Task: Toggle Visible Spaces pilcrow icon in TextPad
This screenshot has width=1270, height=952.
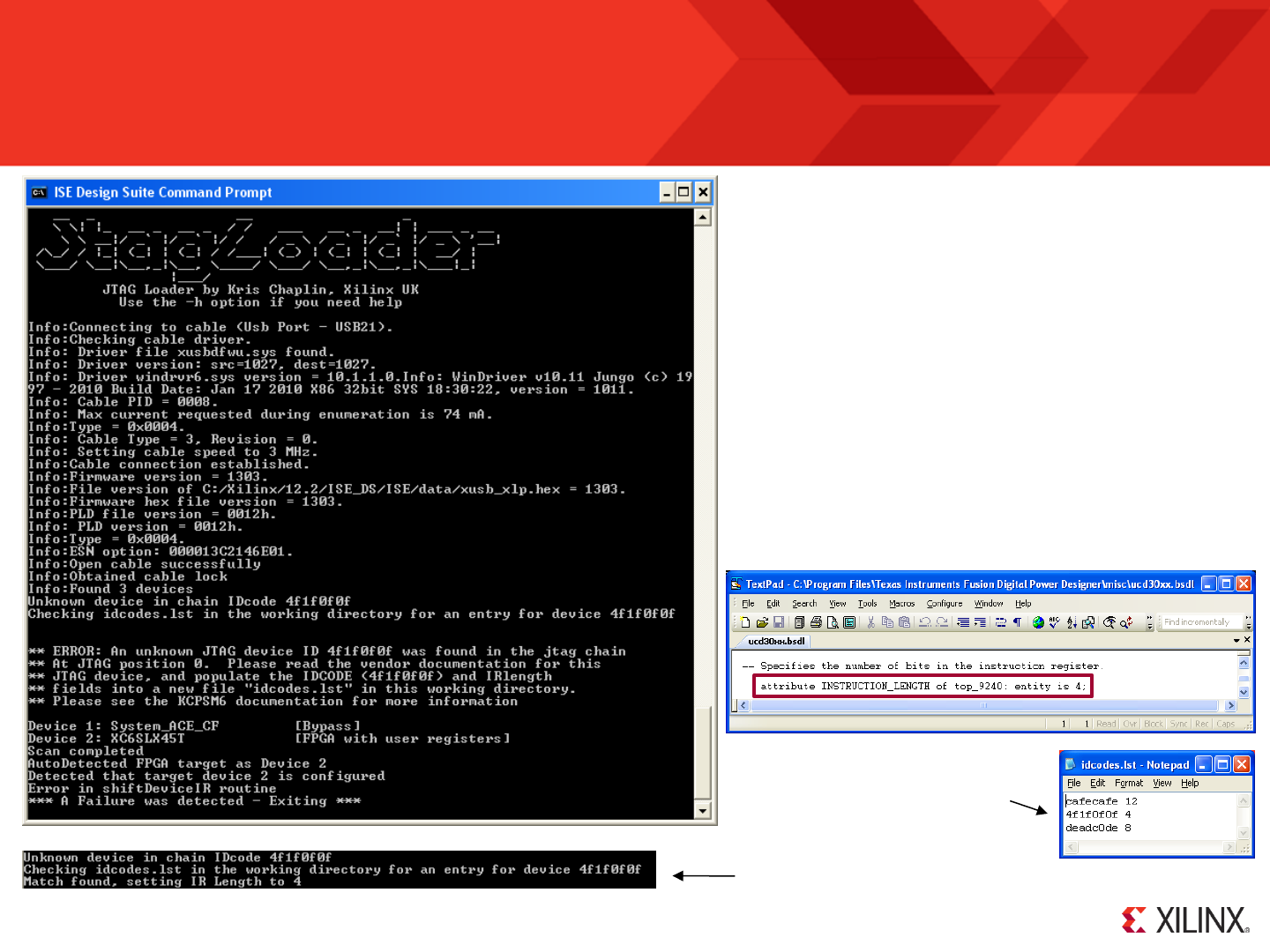Action: point(1017,622)
